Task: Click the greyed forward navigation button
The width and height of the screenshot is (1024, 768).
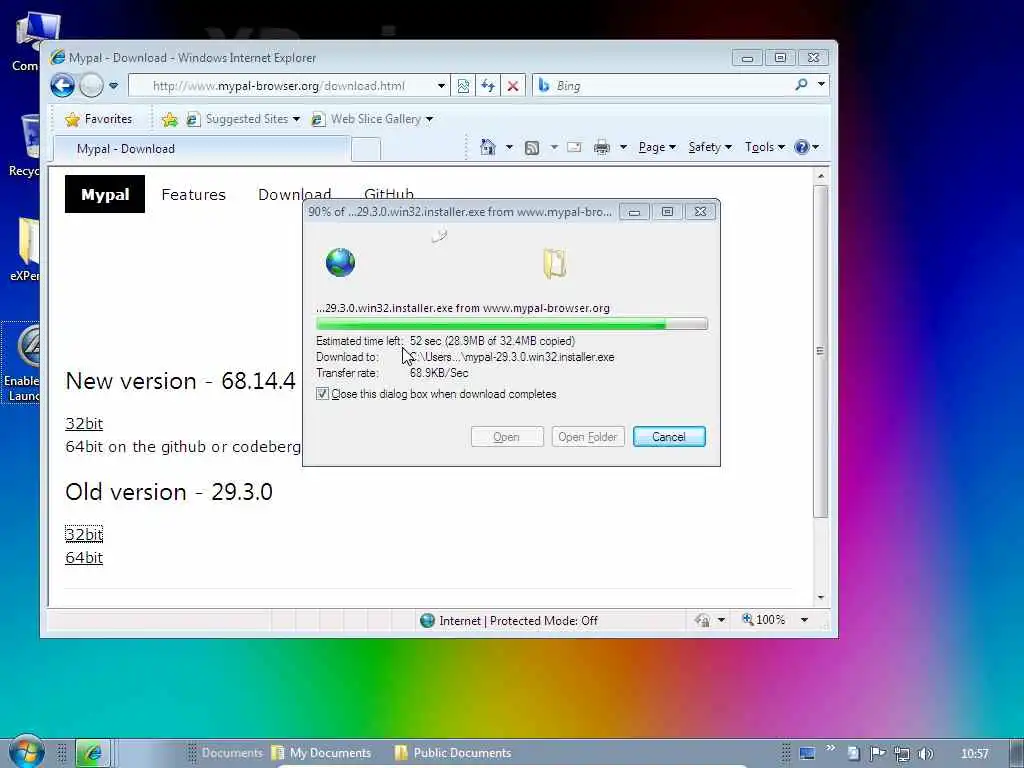Action: pos(91,86)
